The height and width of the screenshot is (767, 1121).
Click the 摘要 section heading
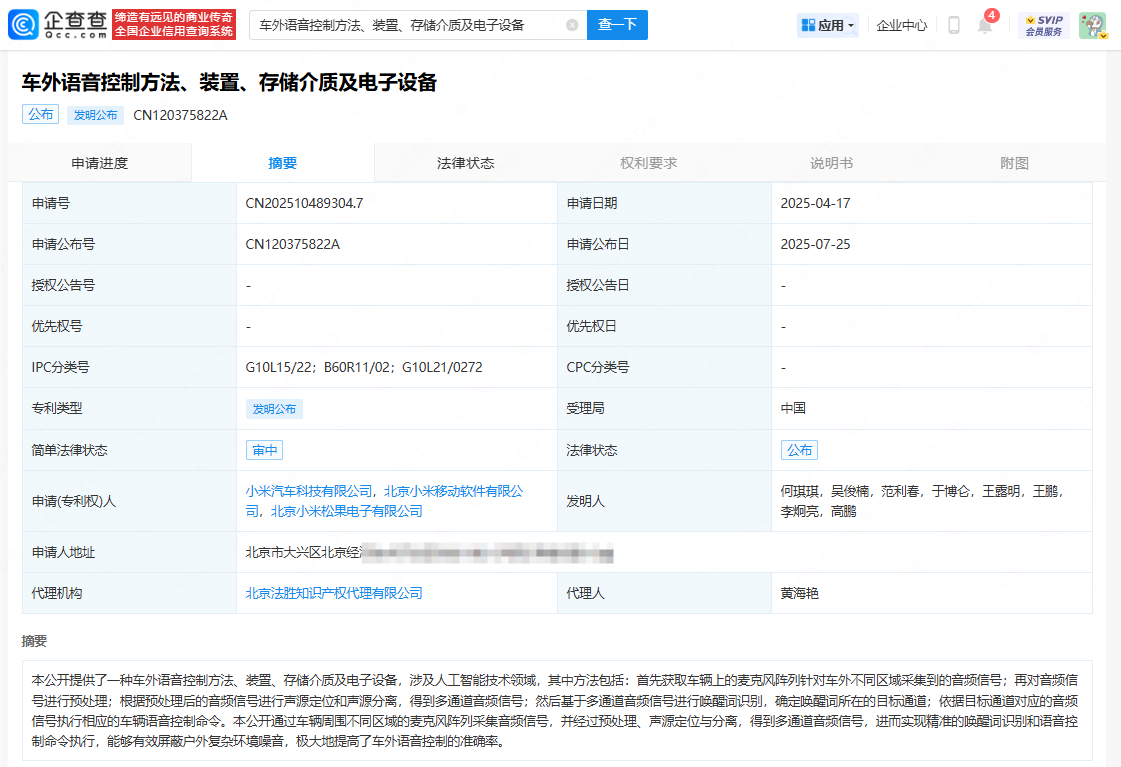tap(34, 641)
